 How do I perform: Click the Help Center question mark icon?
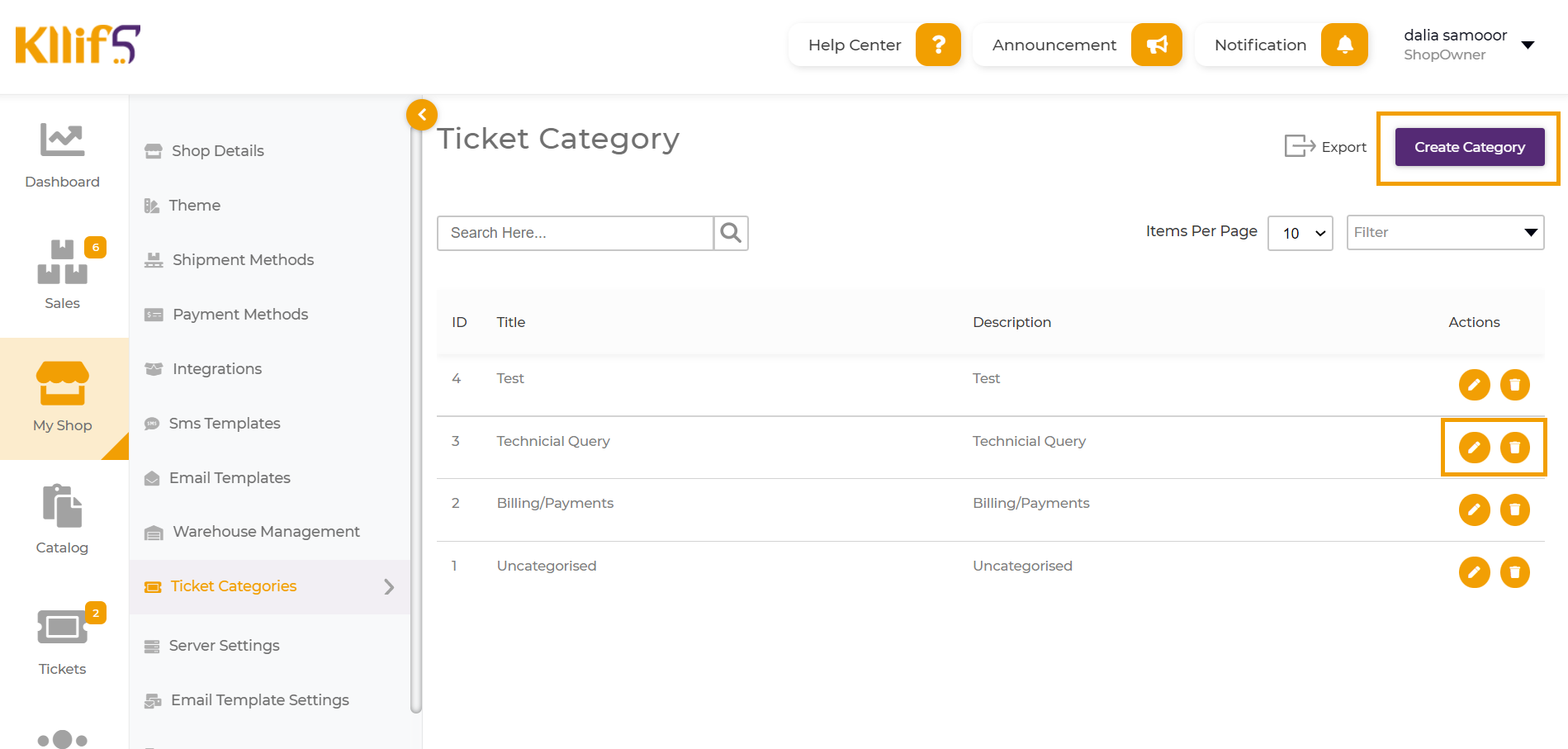tap(938, 45)
